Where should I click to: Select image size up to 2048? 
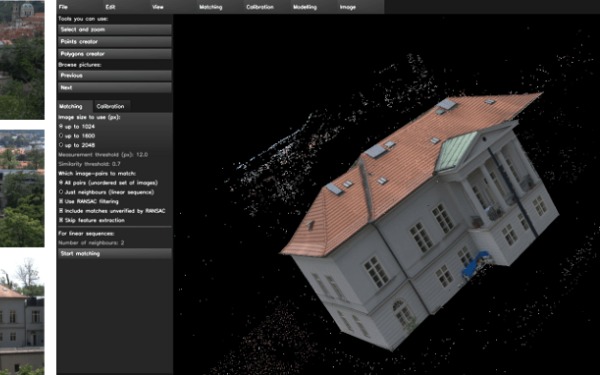coord(77,145)
